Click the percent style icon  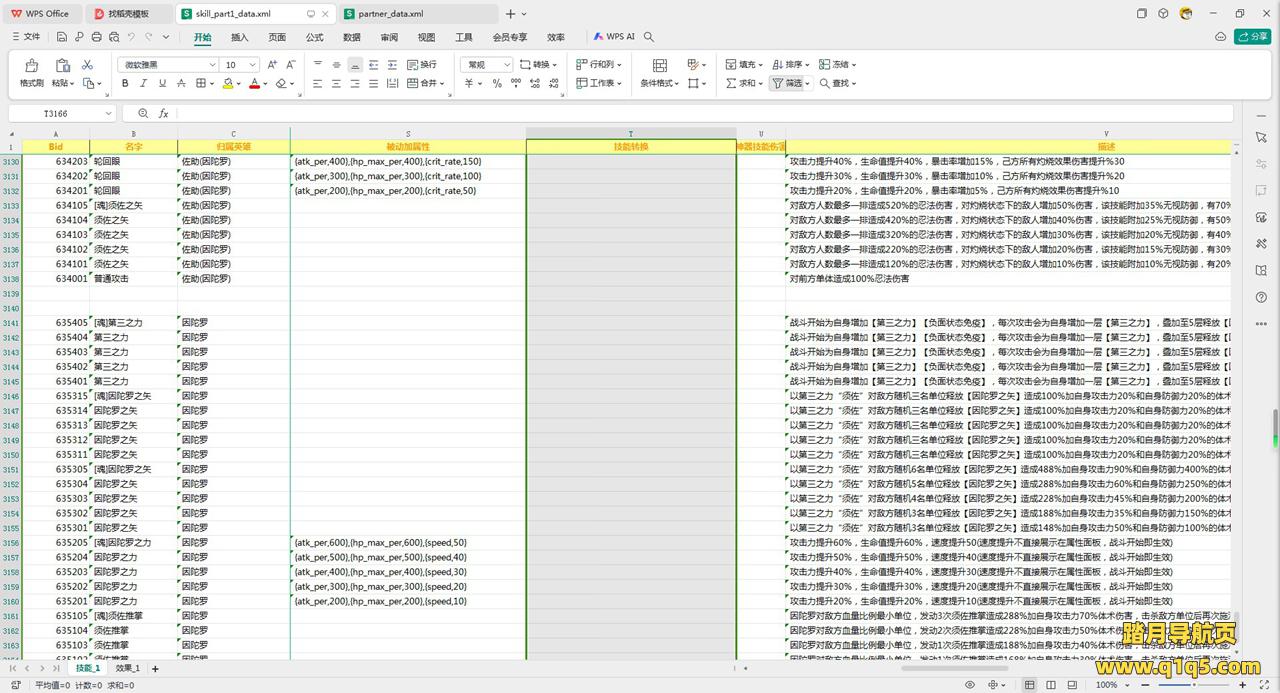pos(497,84)
